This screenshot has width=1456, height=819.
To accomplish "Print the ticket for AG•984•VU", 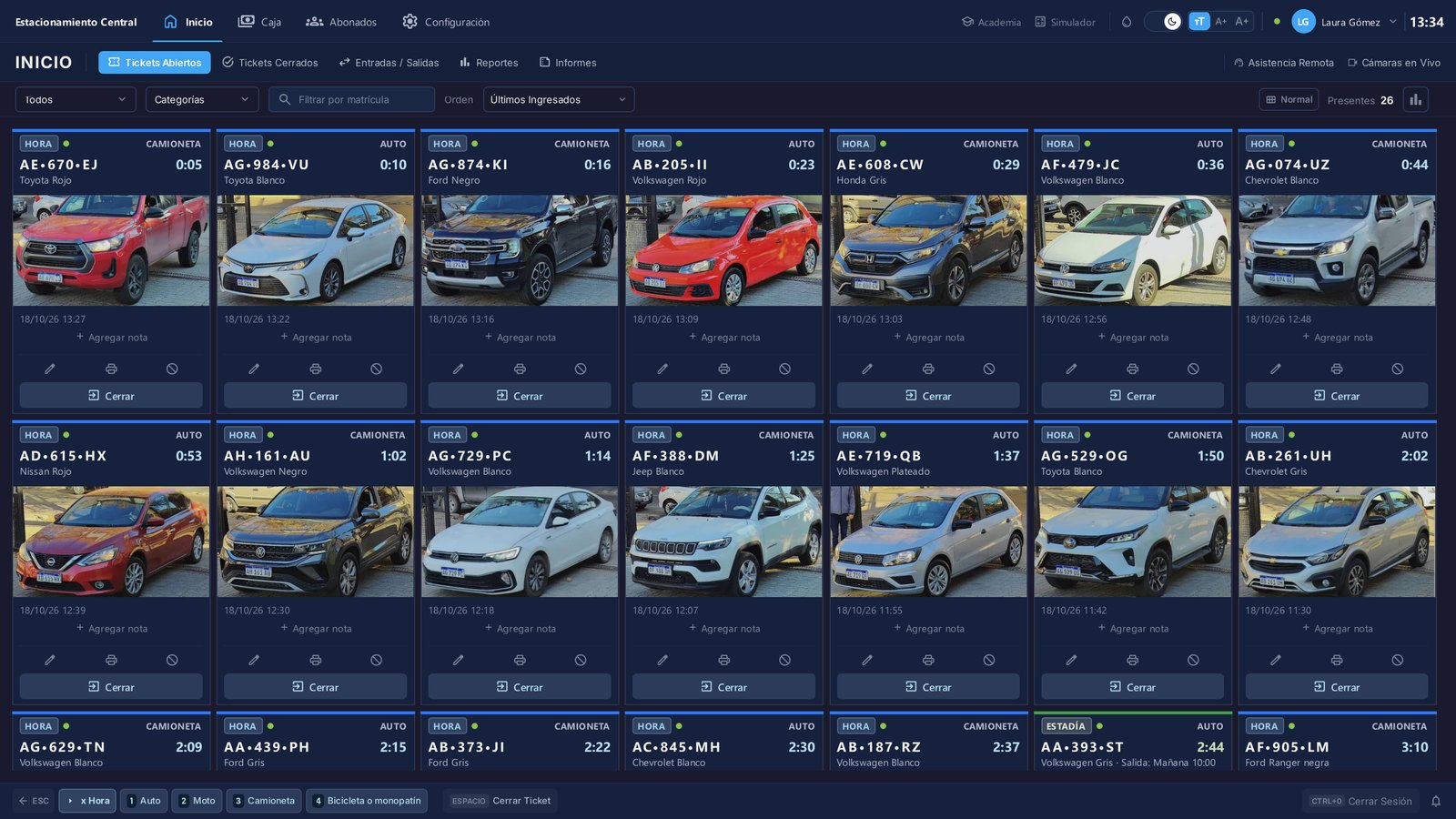I will (x=315, y=369).
